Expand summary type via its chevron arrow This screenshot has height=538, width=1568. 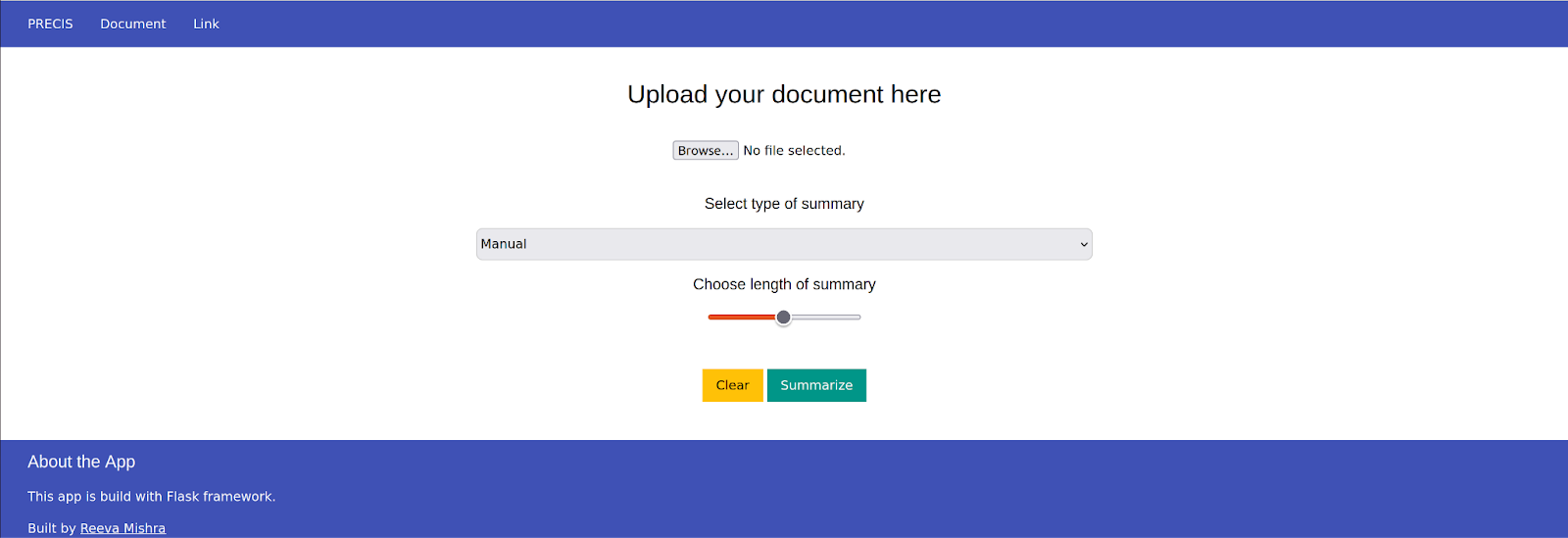tap(1084, 244)
